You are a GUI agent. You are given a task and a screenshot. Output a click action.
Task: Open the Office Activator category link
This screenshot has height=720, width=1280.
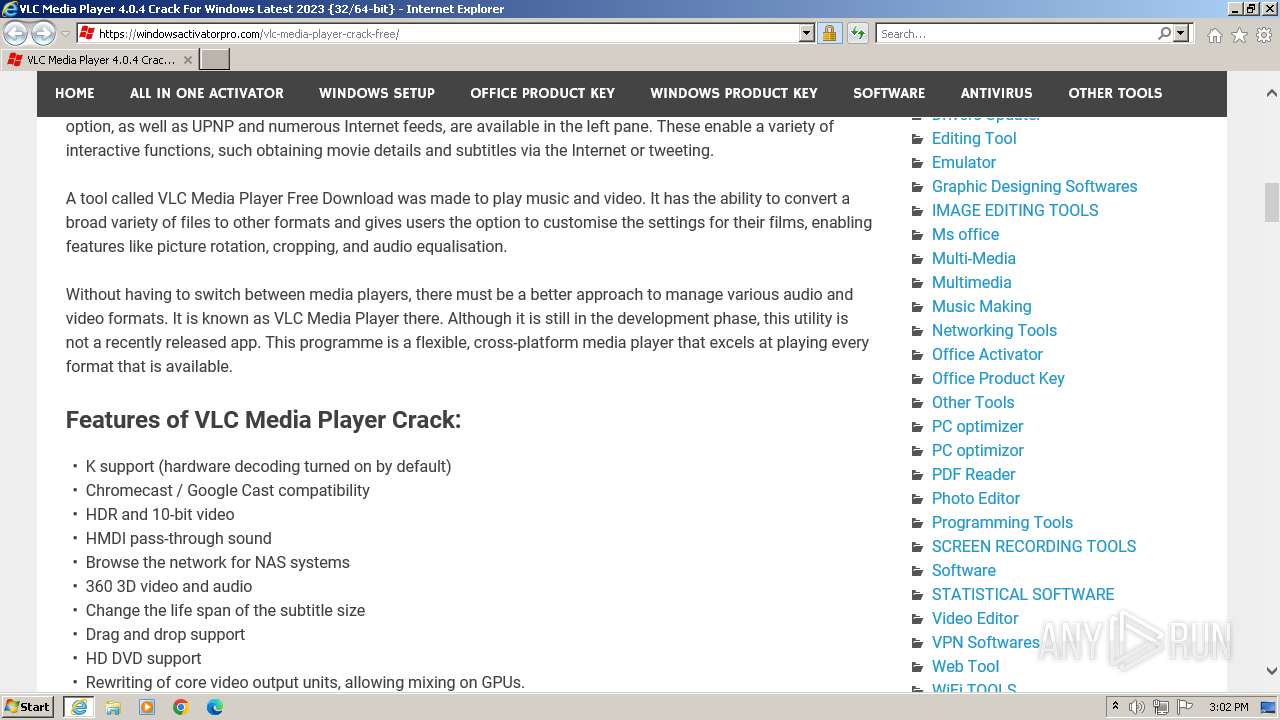coord(987,355)
